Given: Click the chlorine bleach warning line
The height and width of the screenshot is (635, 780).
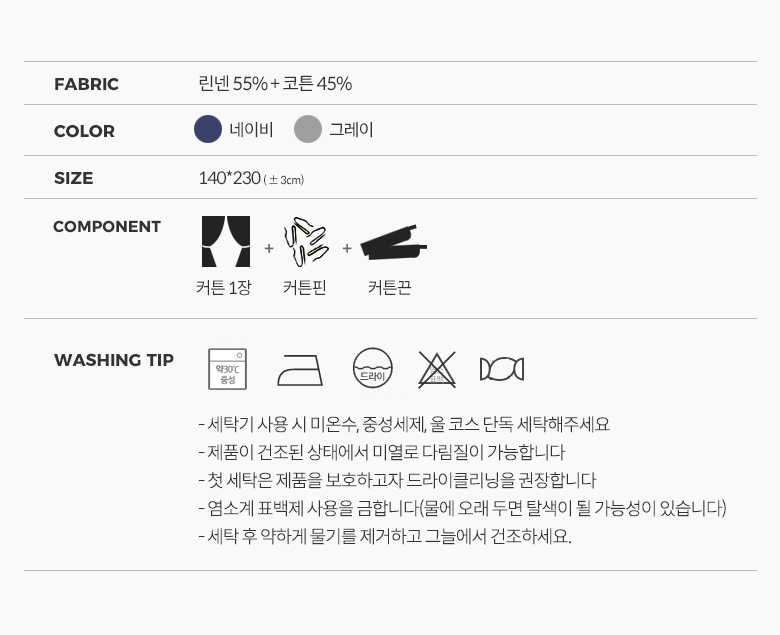Looking at the screenshot, I should 462,508.
